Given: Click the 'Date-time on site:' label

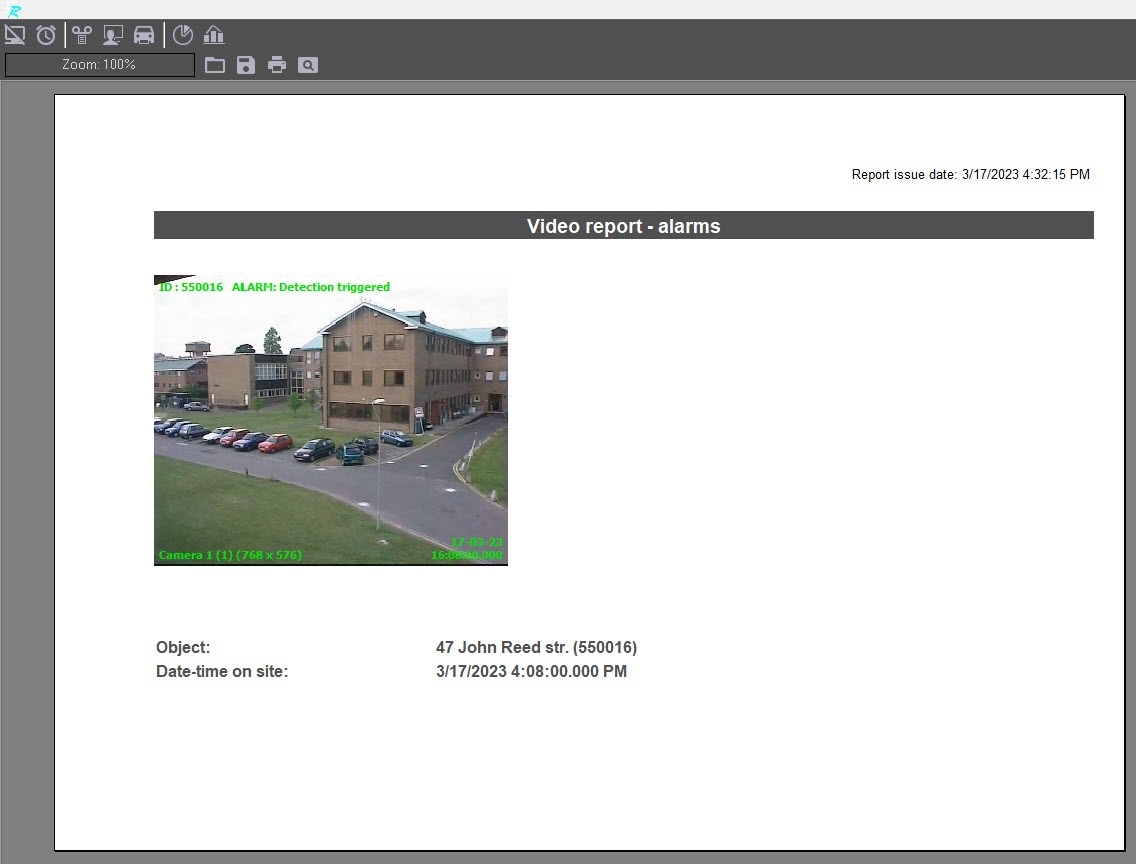Looking at the screenshot, I should click(x=222, y=671).
